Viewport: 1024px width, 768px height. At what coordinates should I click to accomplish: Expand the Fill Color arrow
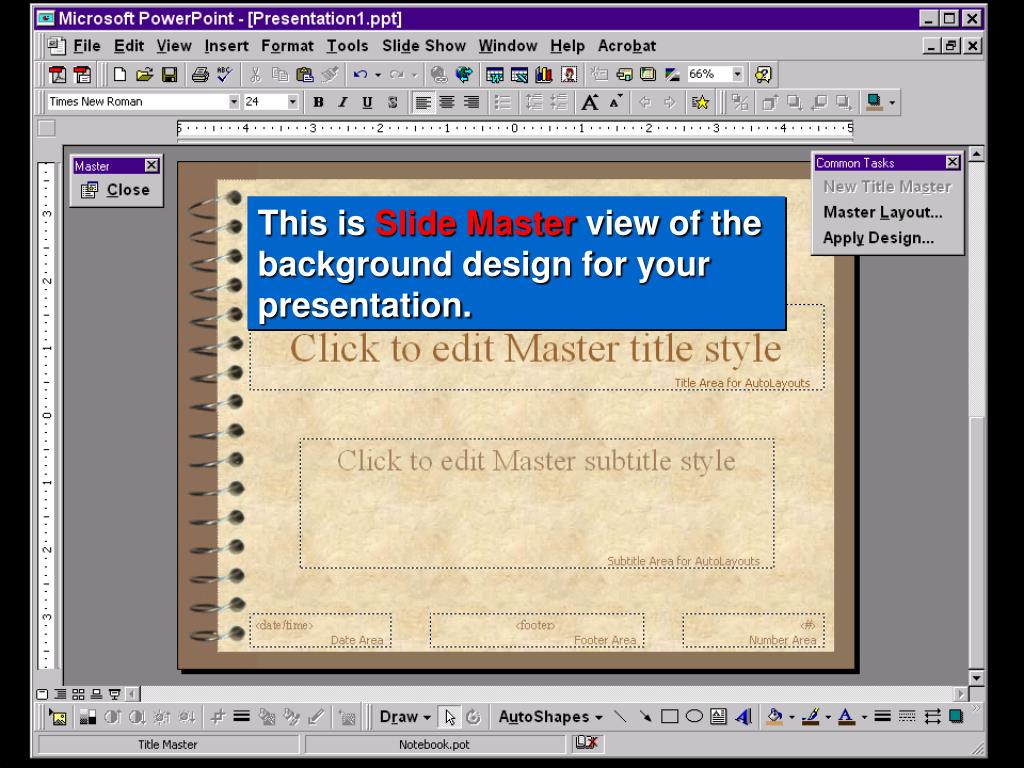(x=792, y=717)
